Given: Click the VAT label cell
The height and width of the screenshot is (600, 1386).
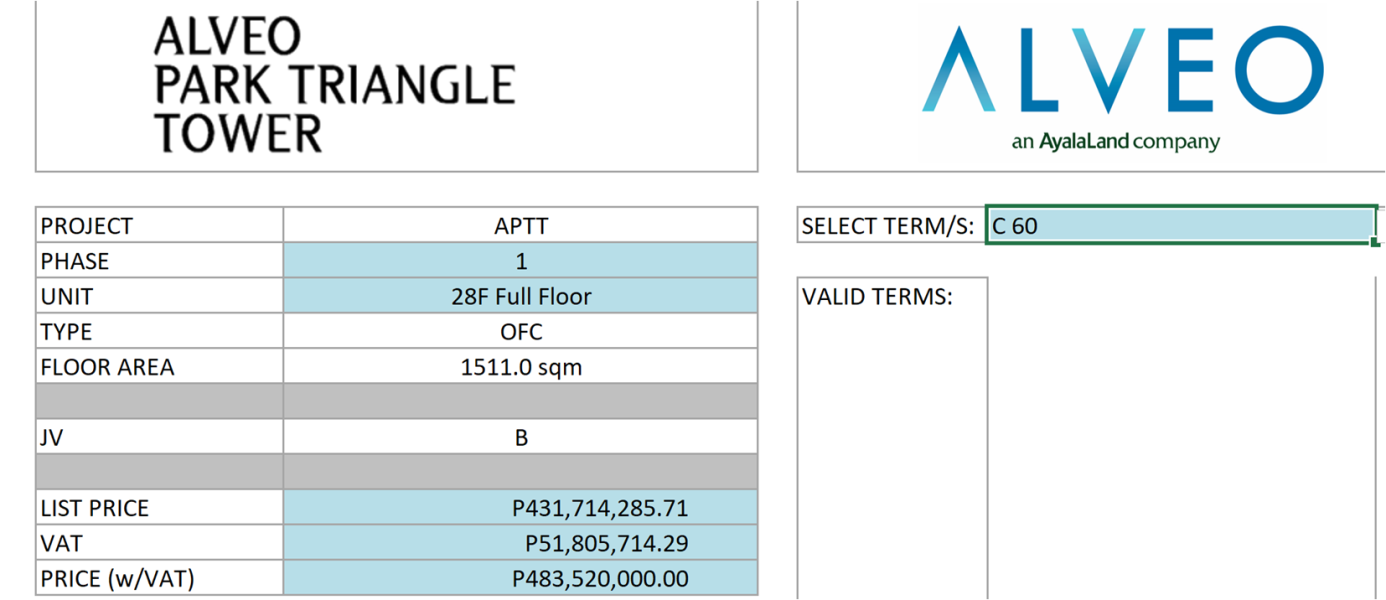Looking at the screenshot, I should [160, 543].
